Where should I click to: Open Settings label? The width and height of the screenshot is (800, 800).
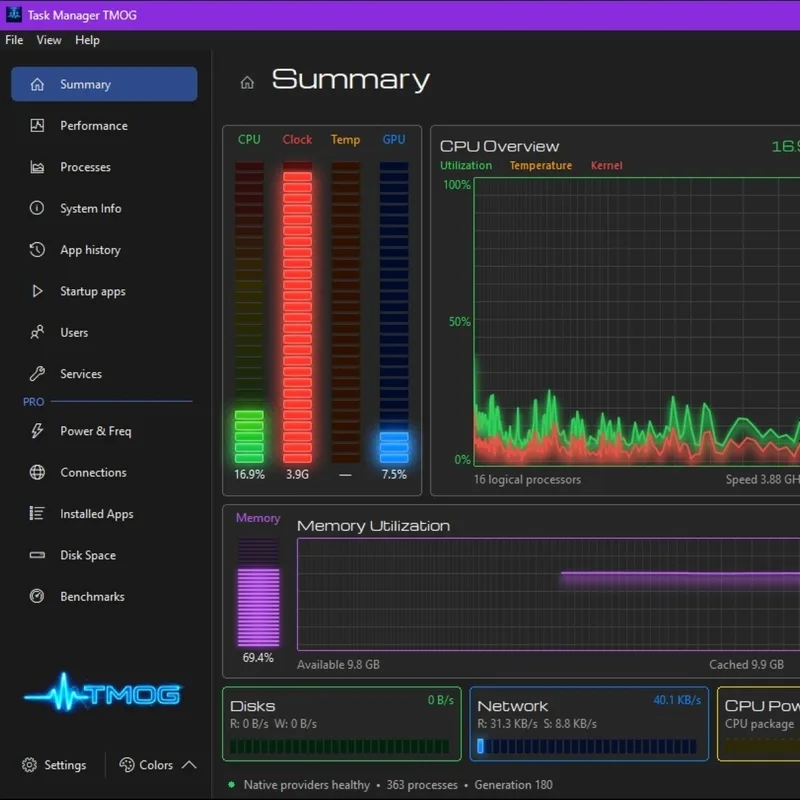[x=65, y=765]
